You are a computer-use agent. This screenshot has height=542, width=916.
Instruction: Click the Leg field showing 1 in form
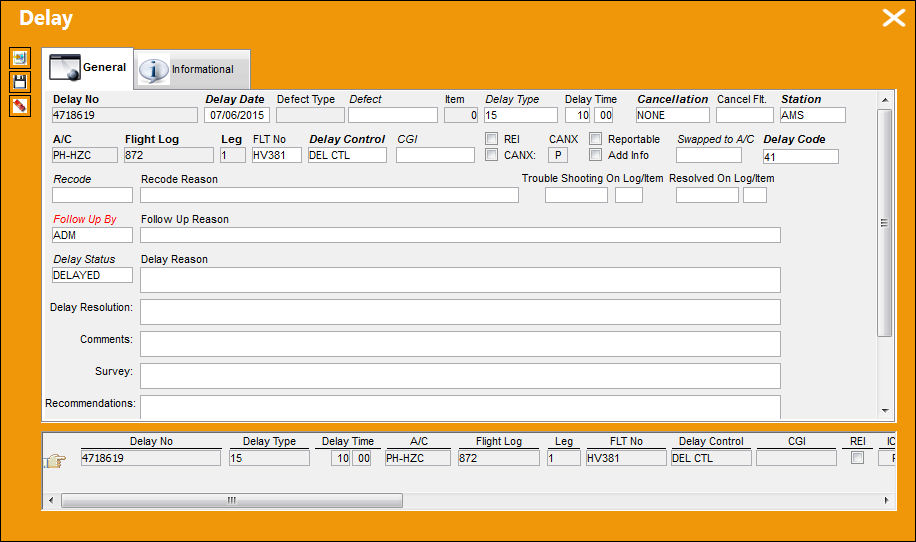233,155
